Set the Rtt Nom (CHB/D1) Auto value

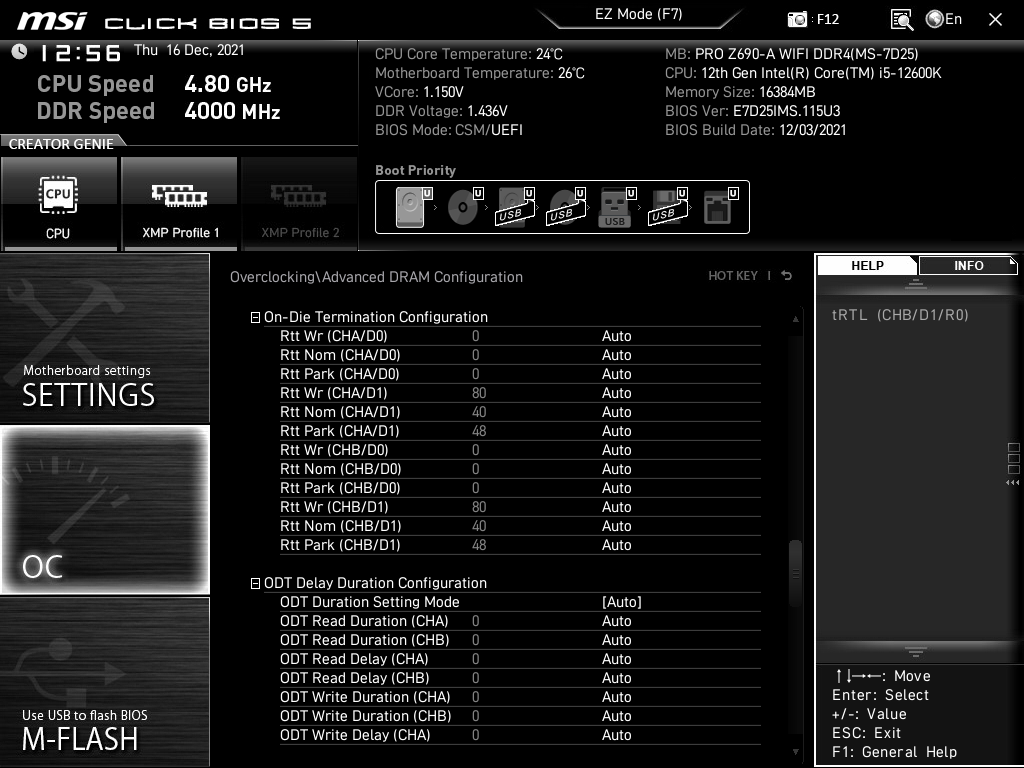pos(616,526)
